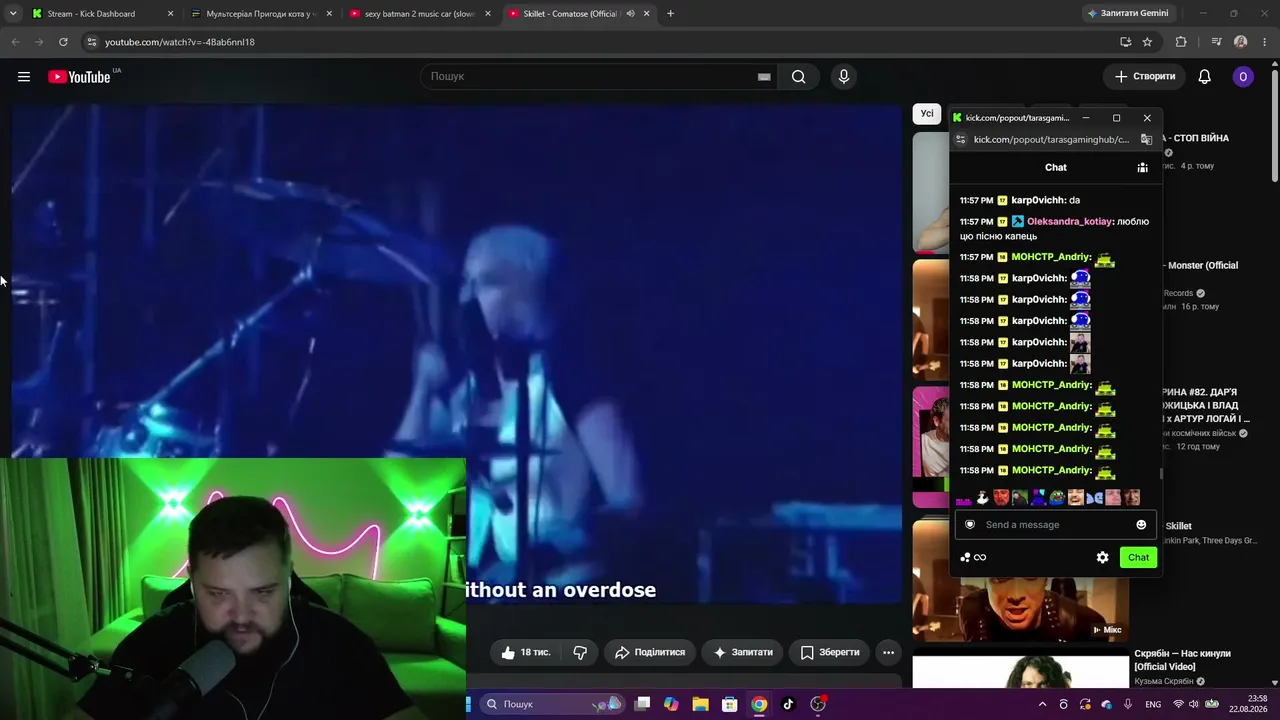1280x720 pixels.
Task: Bookmark this page with the star icon
Action: (x=1147, y=42)
